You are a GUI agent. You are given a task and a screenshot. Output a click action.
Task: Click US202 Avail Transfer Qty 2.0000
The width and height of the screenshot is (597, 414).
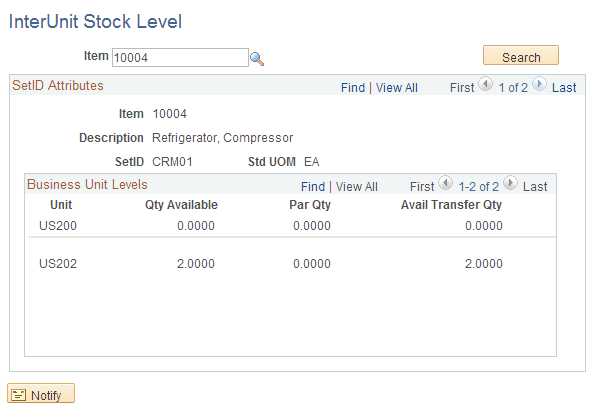click(x=484, y=264)
